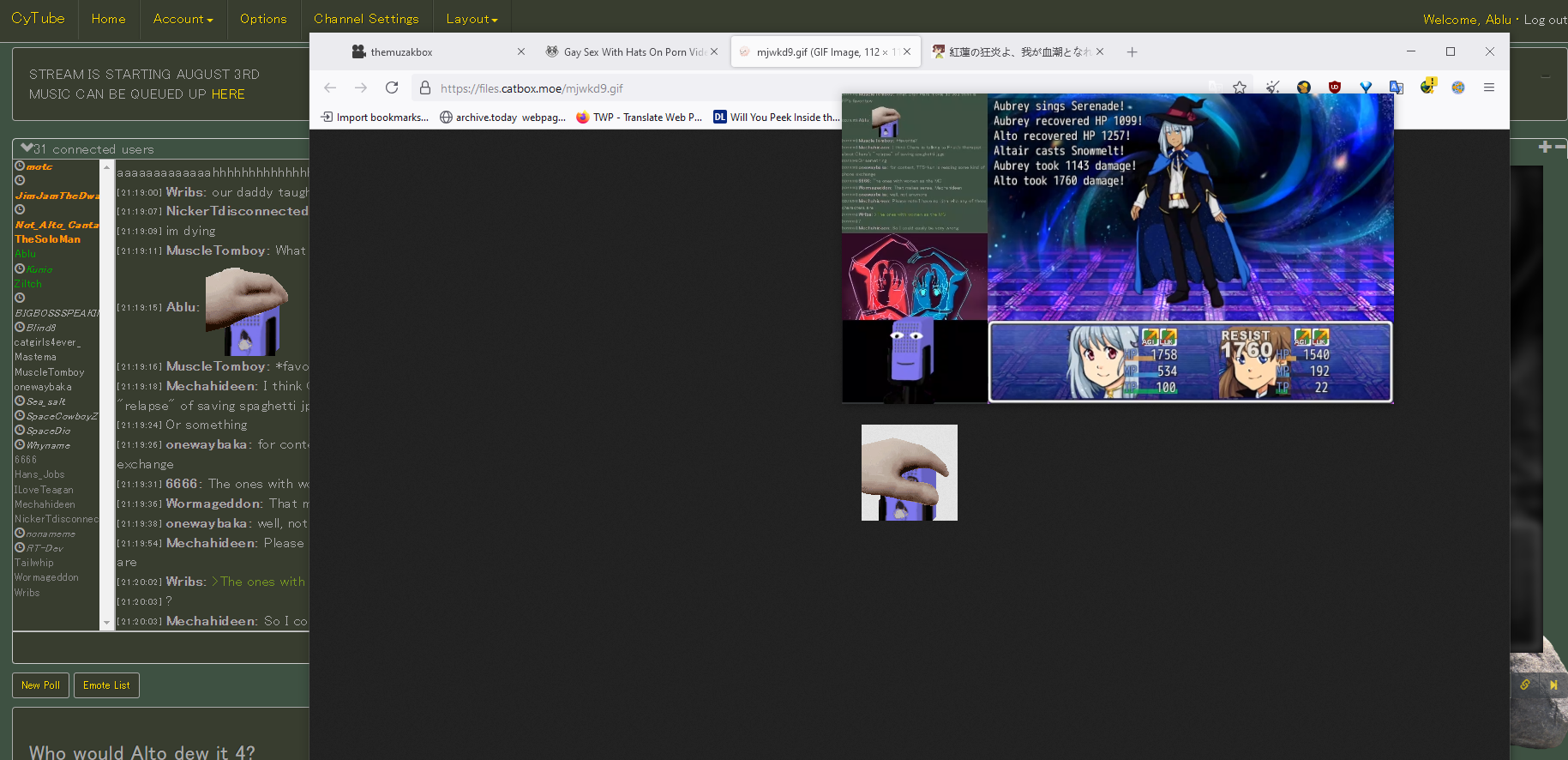This screenshot has height=760, width=1568.
Task: Bookmark this page with the star icon
Action: (1240, 87)
